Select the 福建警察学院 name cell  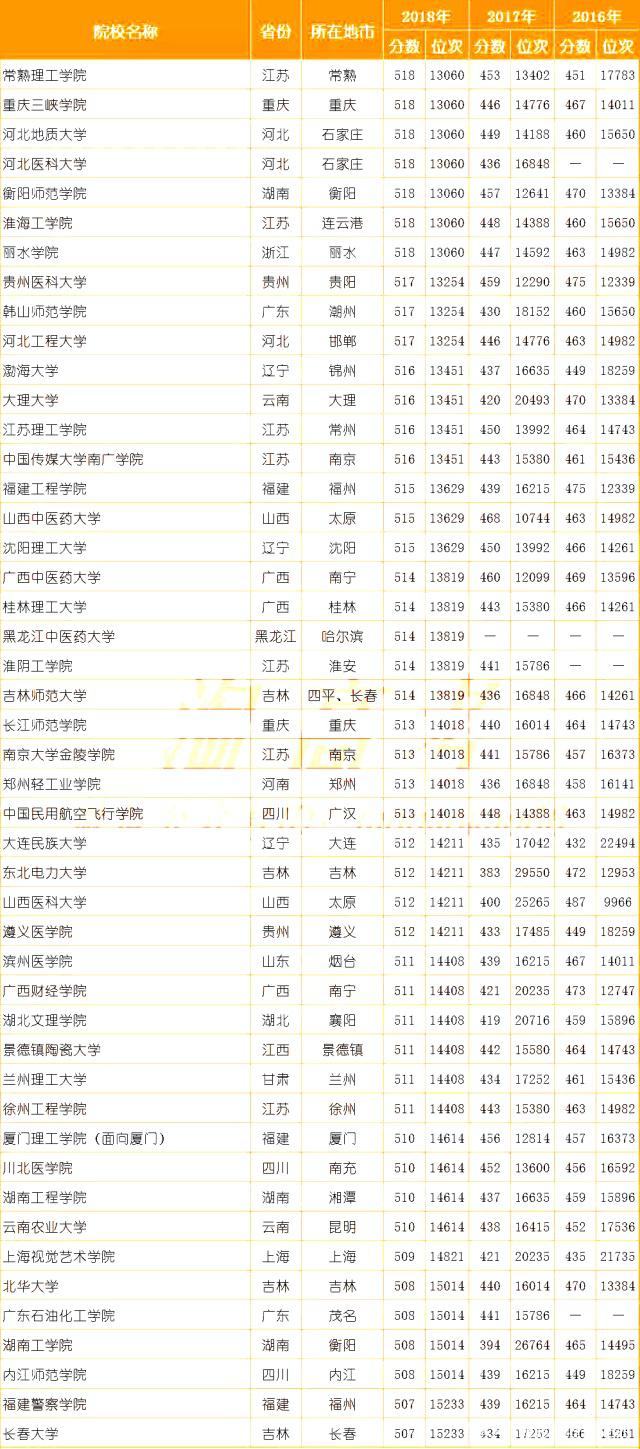[45, 1404]
